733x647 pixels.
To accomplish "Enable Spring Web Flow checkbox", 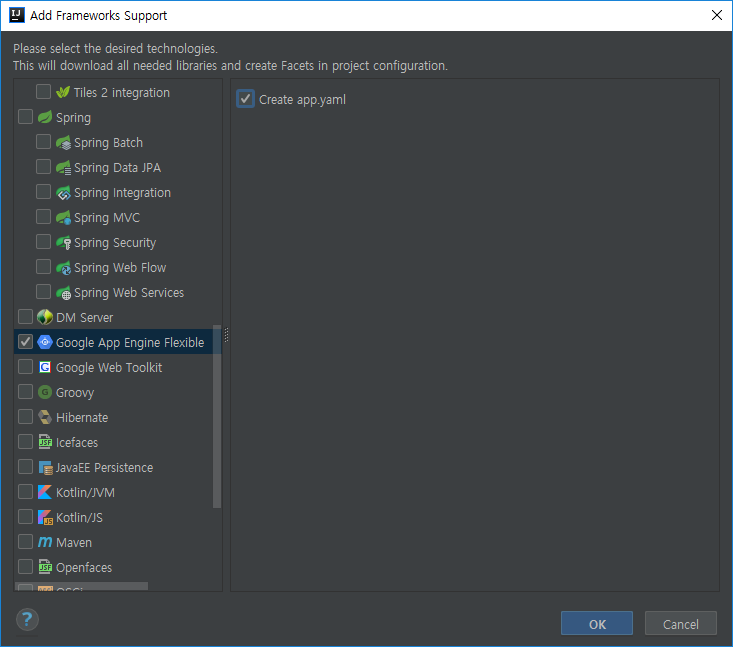I will point(43,267).
